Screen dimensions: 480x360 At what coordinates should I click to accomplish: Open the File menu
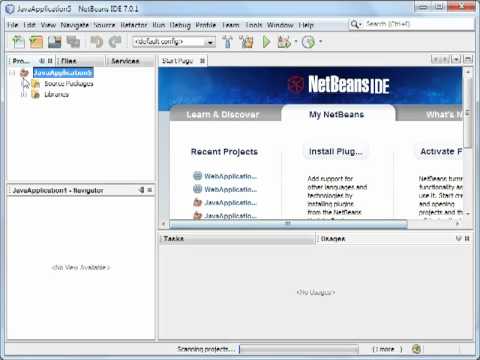[13, 25]
